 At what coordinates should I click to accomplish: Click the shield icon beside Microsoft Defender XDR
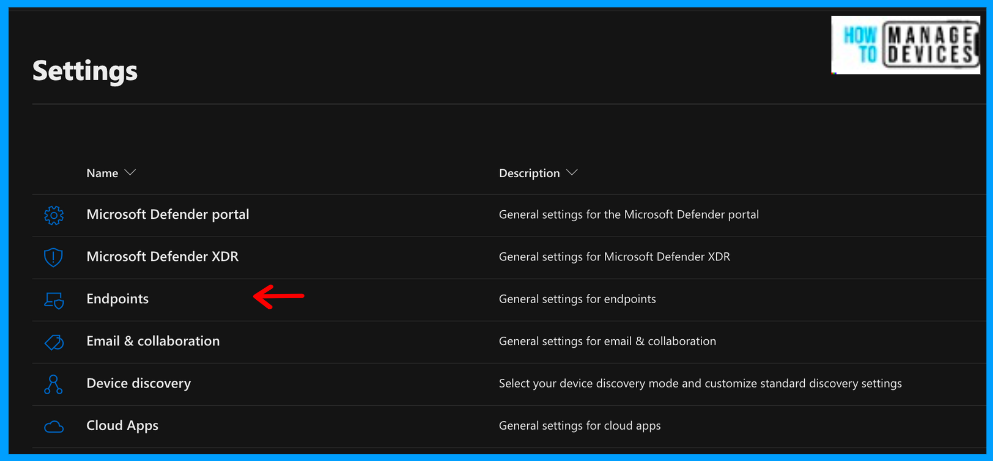click(x=53, y=258)
